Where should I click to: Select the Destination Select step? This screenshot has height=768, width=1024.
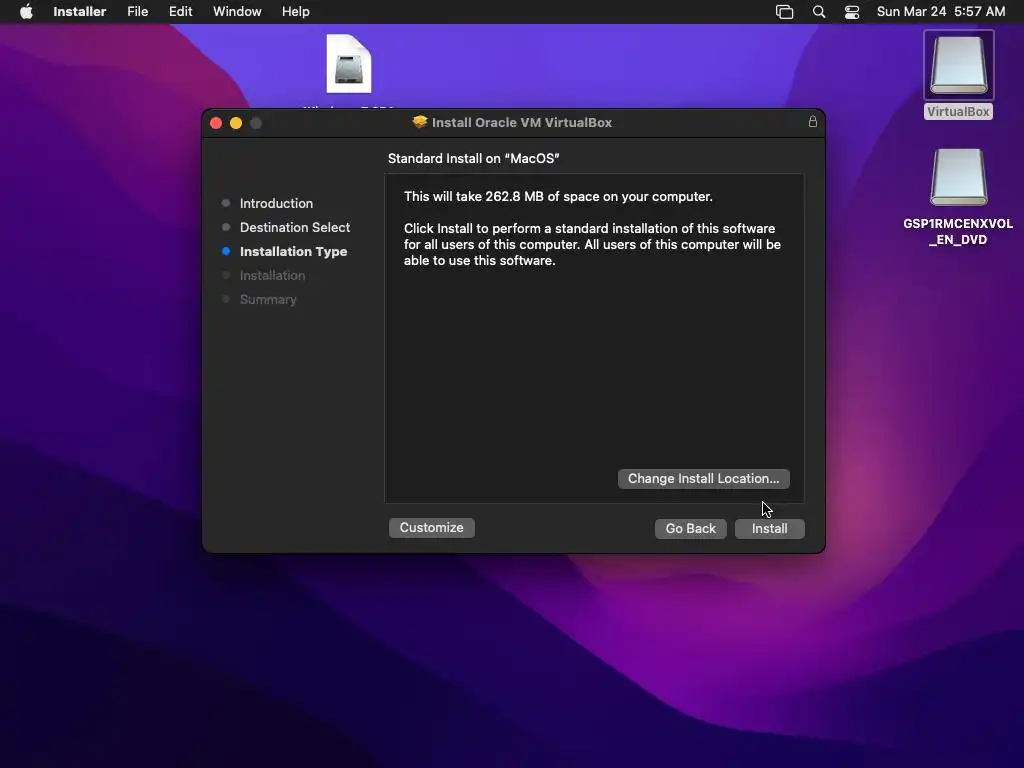click(x=295, y=227)
